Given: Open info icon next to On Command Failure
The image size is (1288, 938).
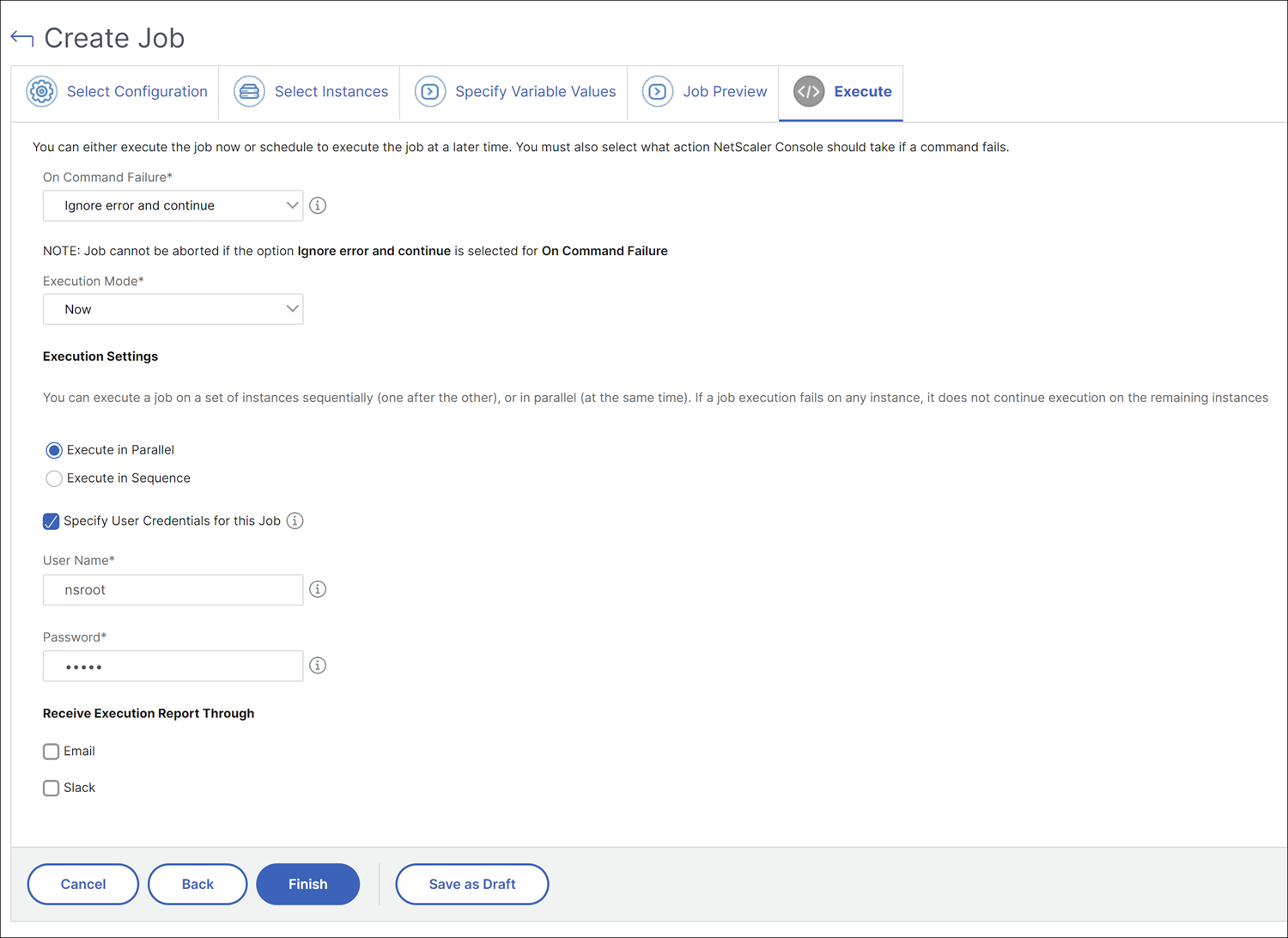Looking at the screenshot, I should coord(318,205).
